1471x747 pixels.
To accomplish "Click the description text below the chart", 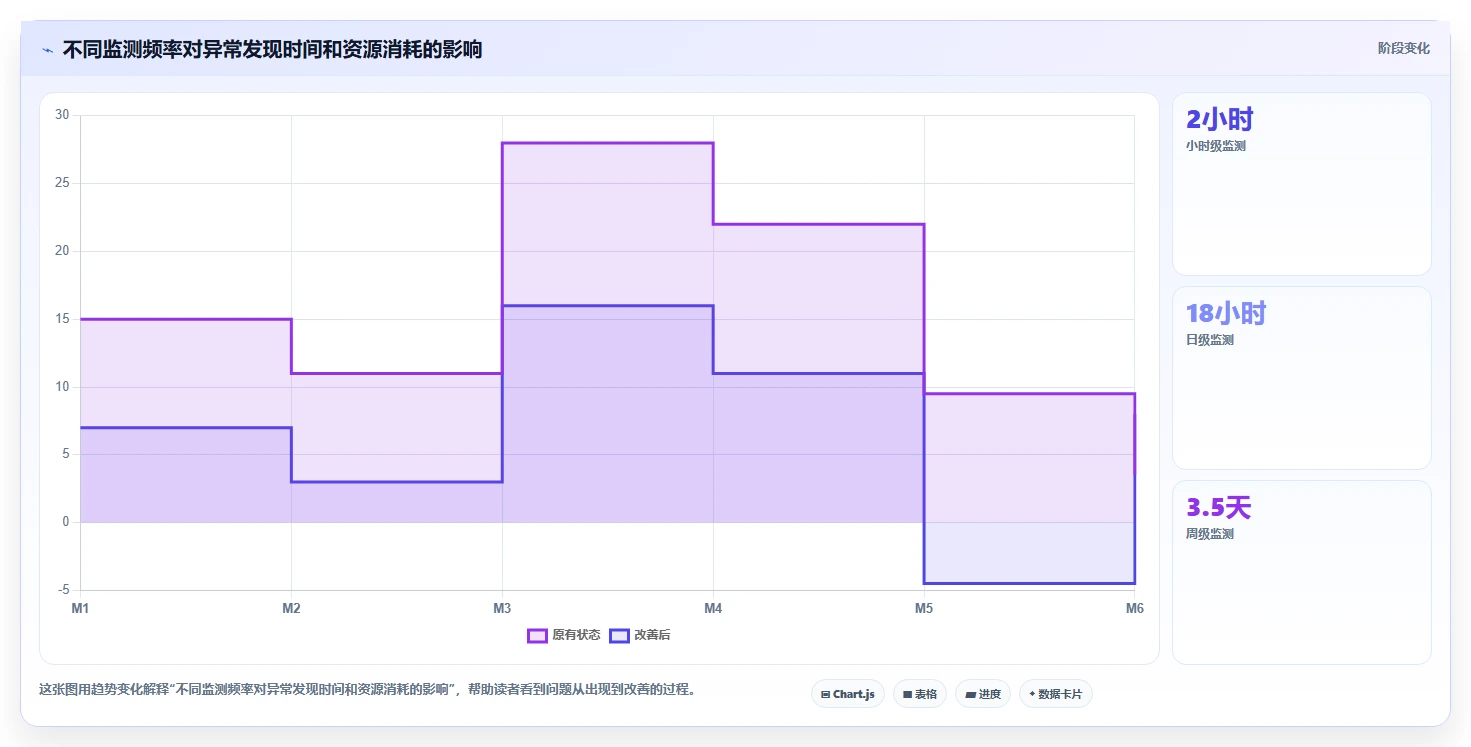I will [367, 689].
